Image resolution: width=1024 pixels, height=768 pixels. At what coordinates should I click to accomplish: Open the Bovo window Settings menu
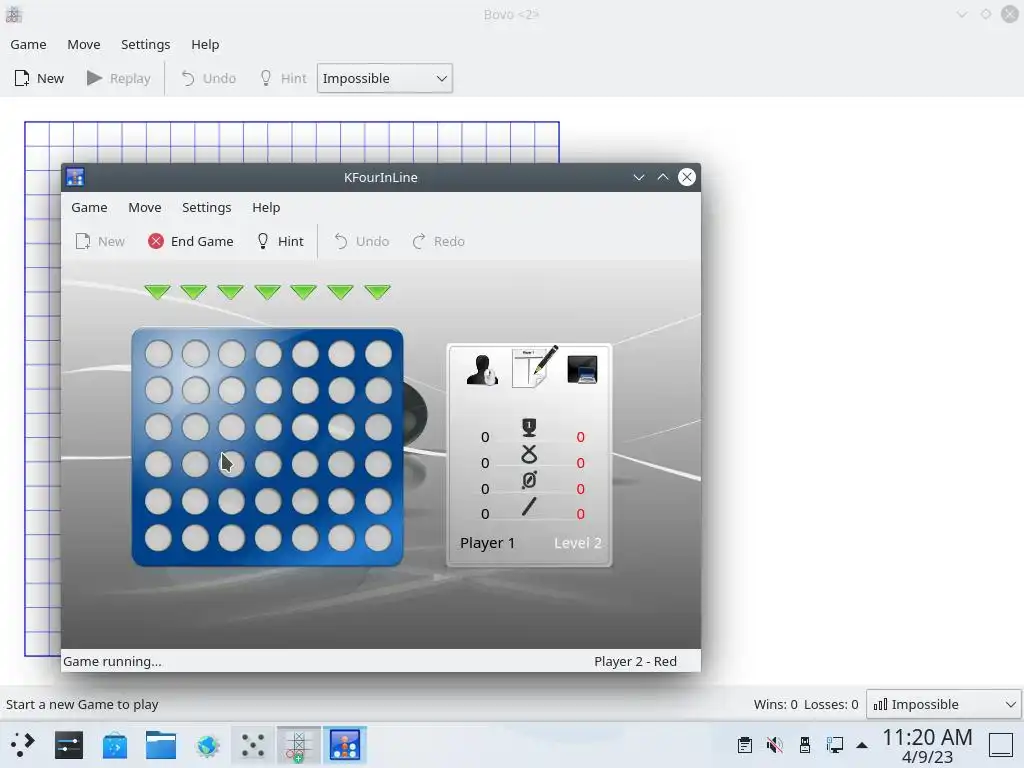coord(145,44)
